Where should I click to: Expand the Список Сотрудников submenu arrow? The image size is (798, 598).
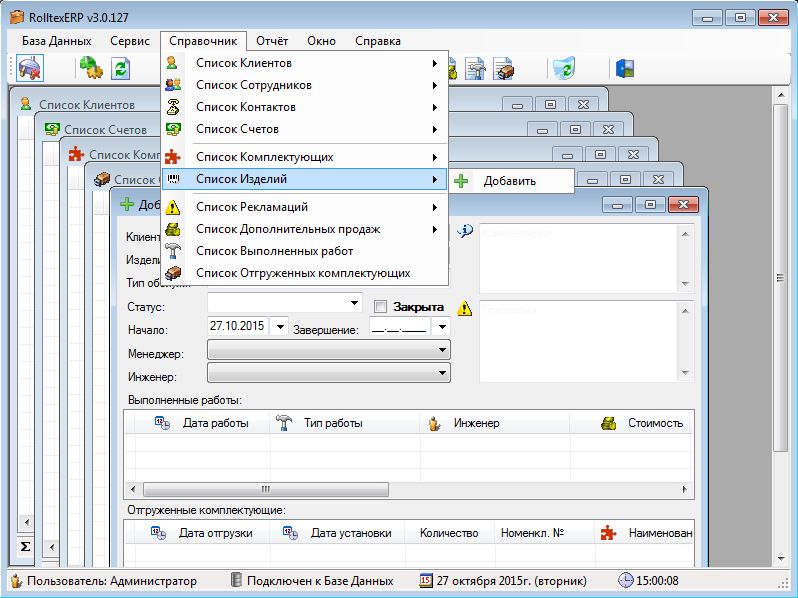point(435,85)
